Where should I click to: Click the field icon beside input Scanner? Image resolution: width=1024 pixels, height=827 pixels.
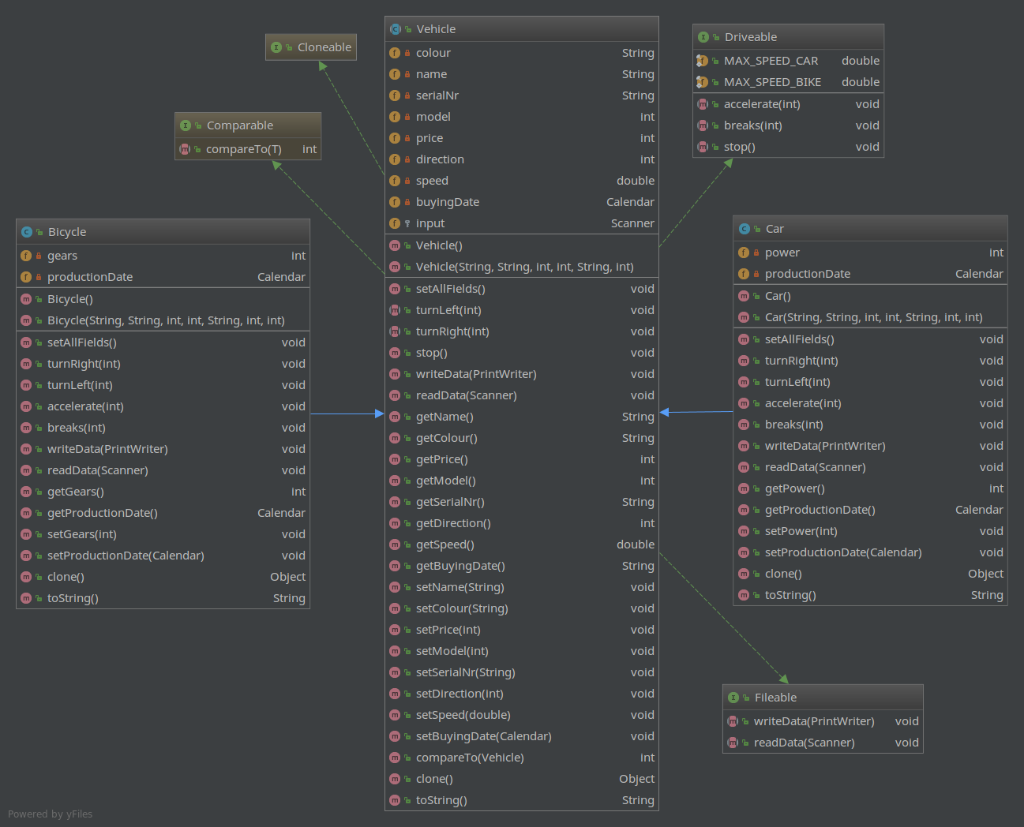[394, 223]
